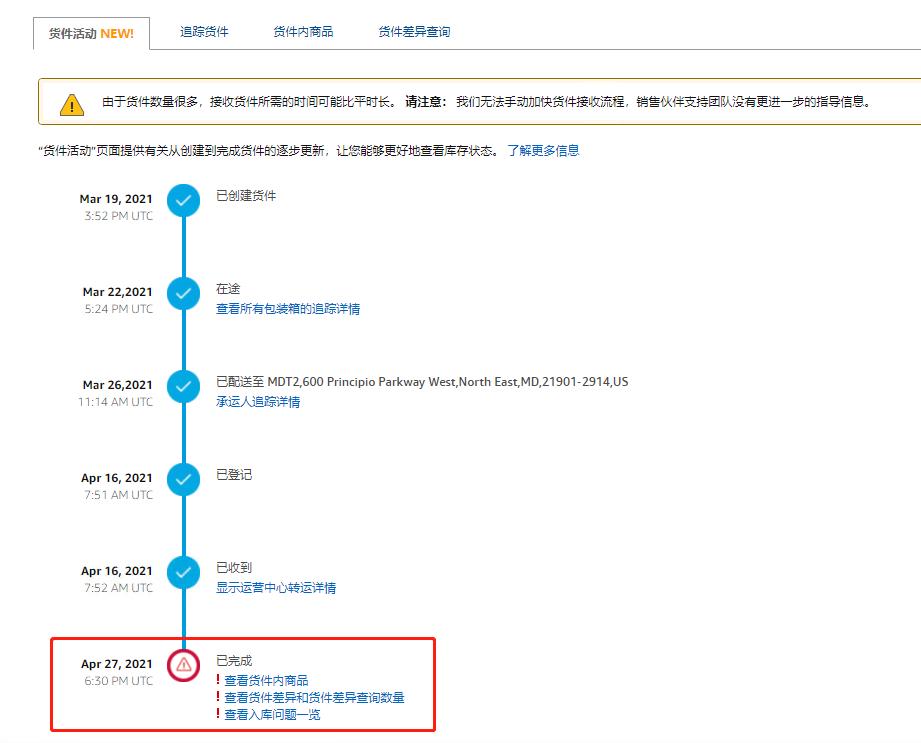Viewport: 921px width, 743px height.
Task: Select the checkmark icon next to 已收到
Action: click(x=182, y=571)
